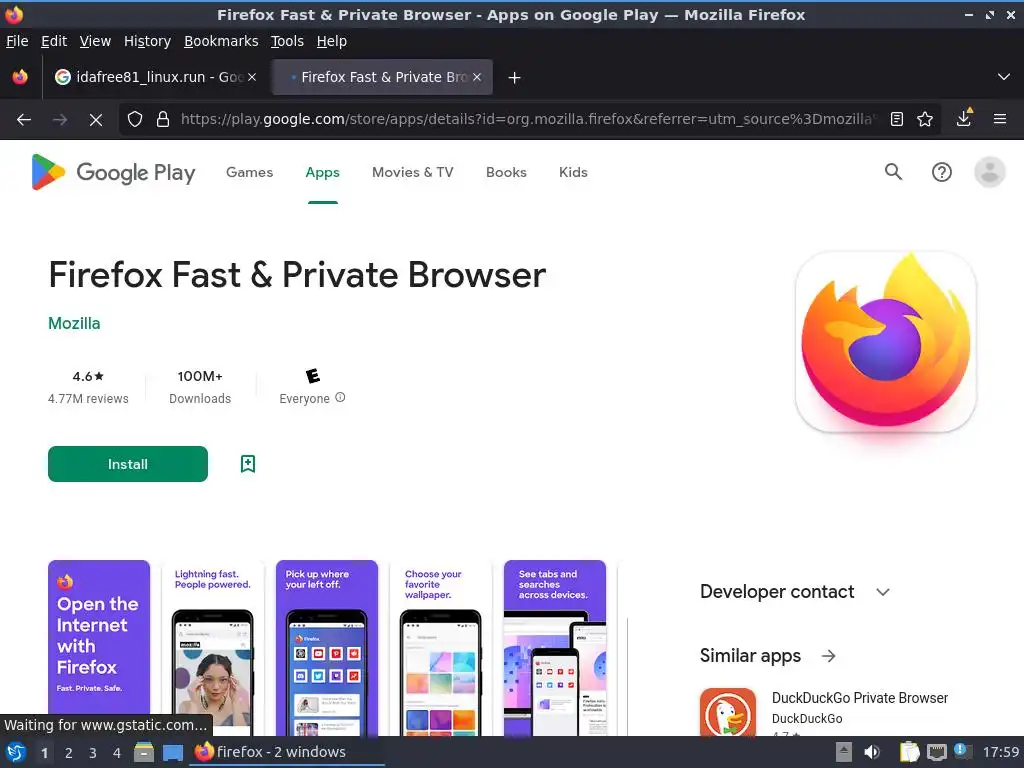Open the taskbar volume control

(x=871, y=752)
